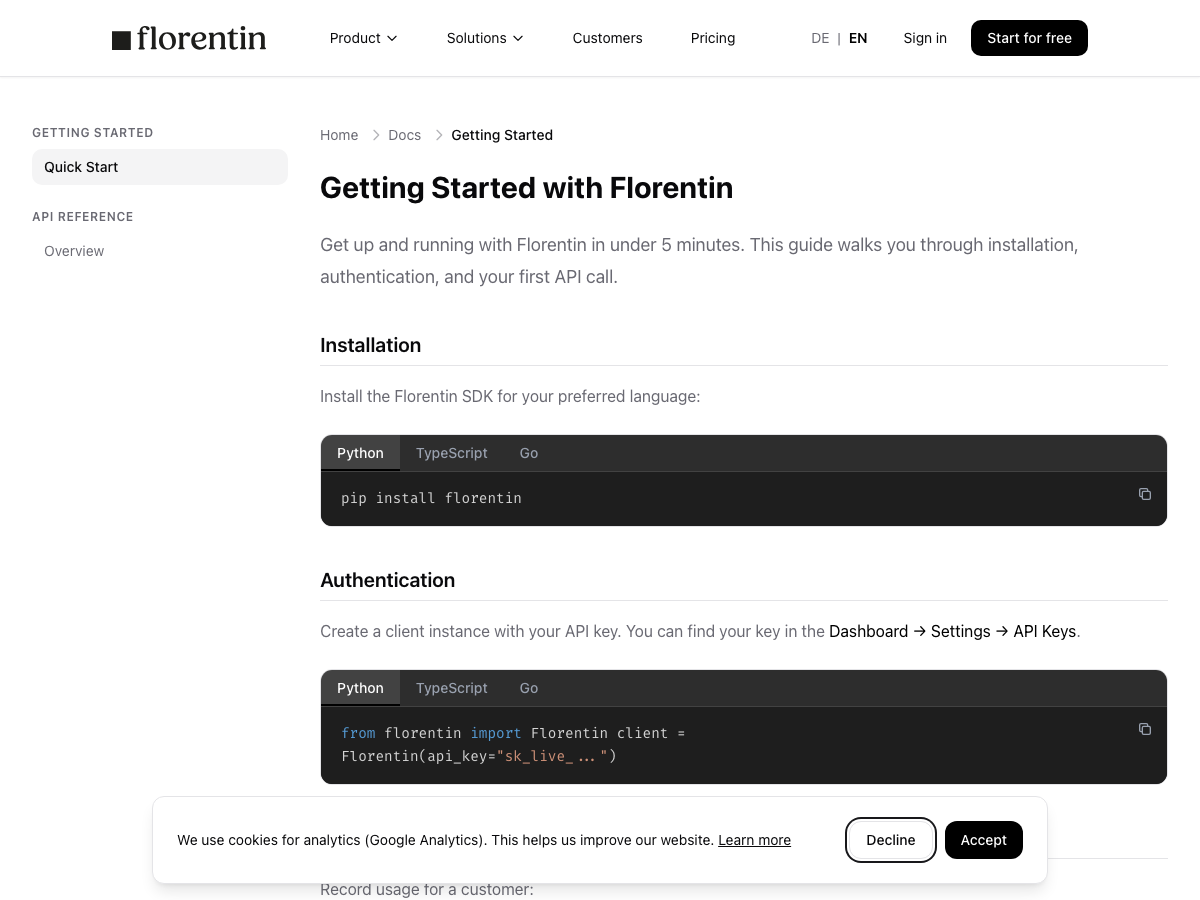Open Overview under API Reference
The width and height of the screenshot is (1200, 900).
pyautogui.click(x=74, y=251)
